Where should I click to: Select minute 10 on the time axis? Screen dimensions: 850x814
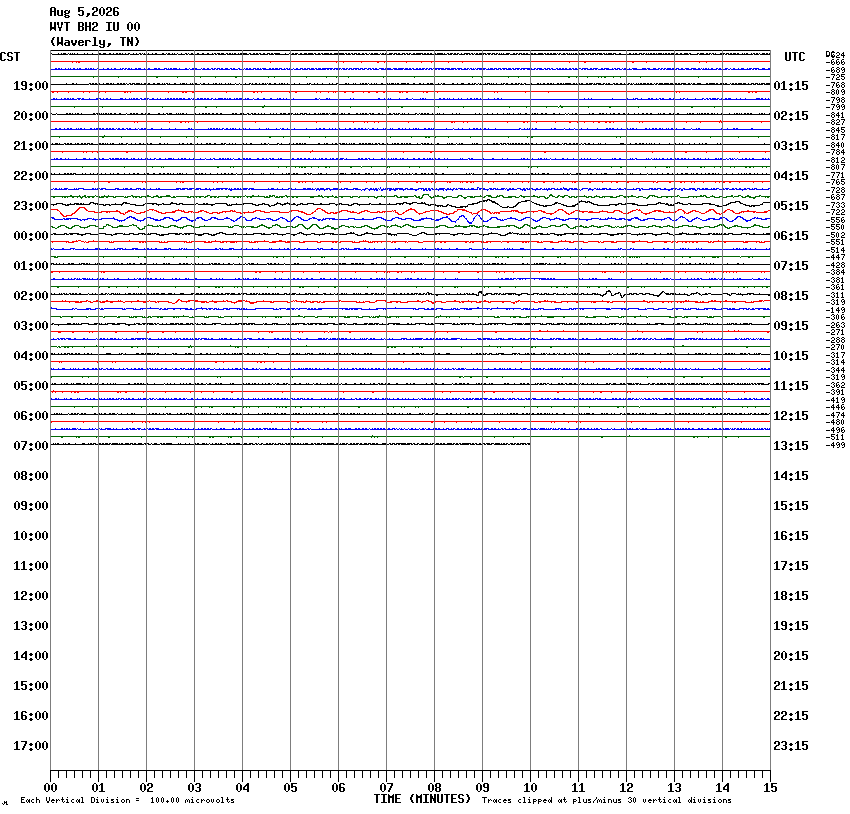530,788
